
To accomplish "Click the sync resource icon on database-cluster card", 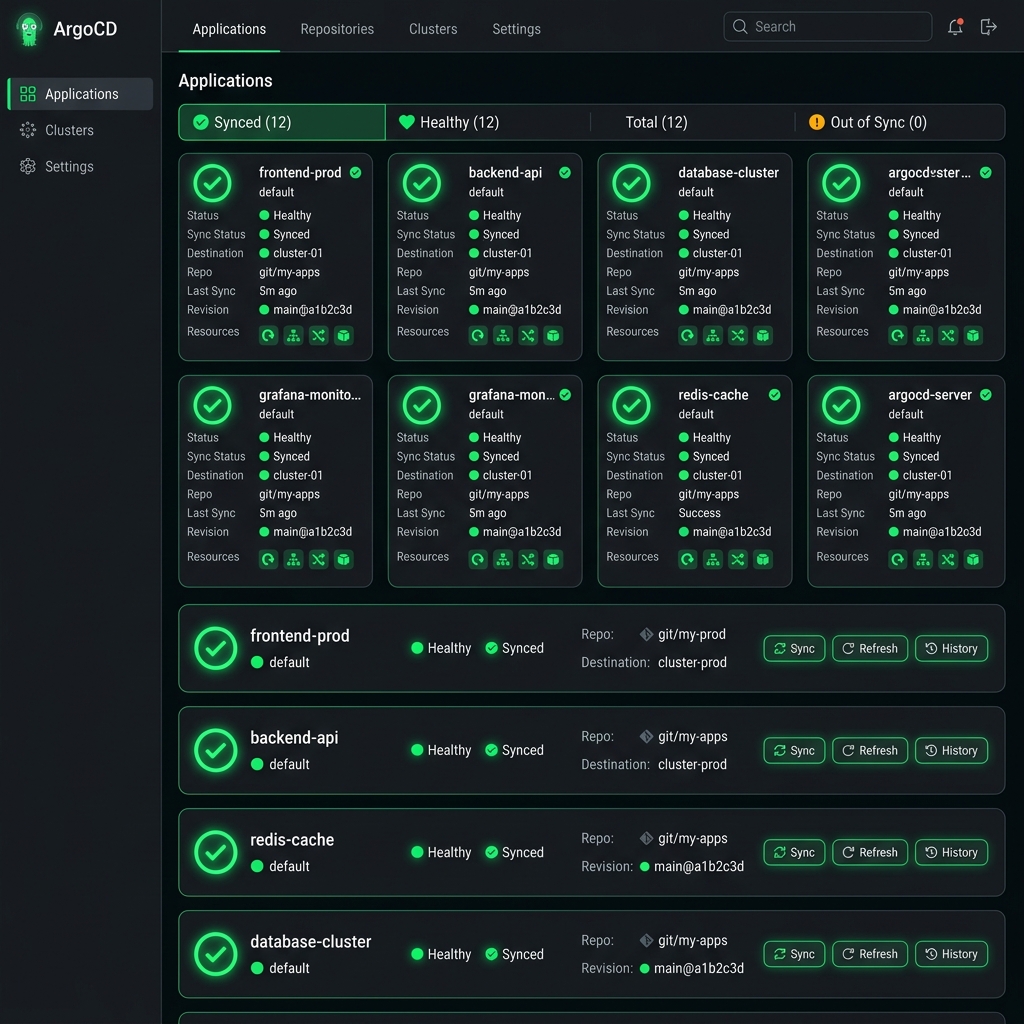I will coord(688,336).
